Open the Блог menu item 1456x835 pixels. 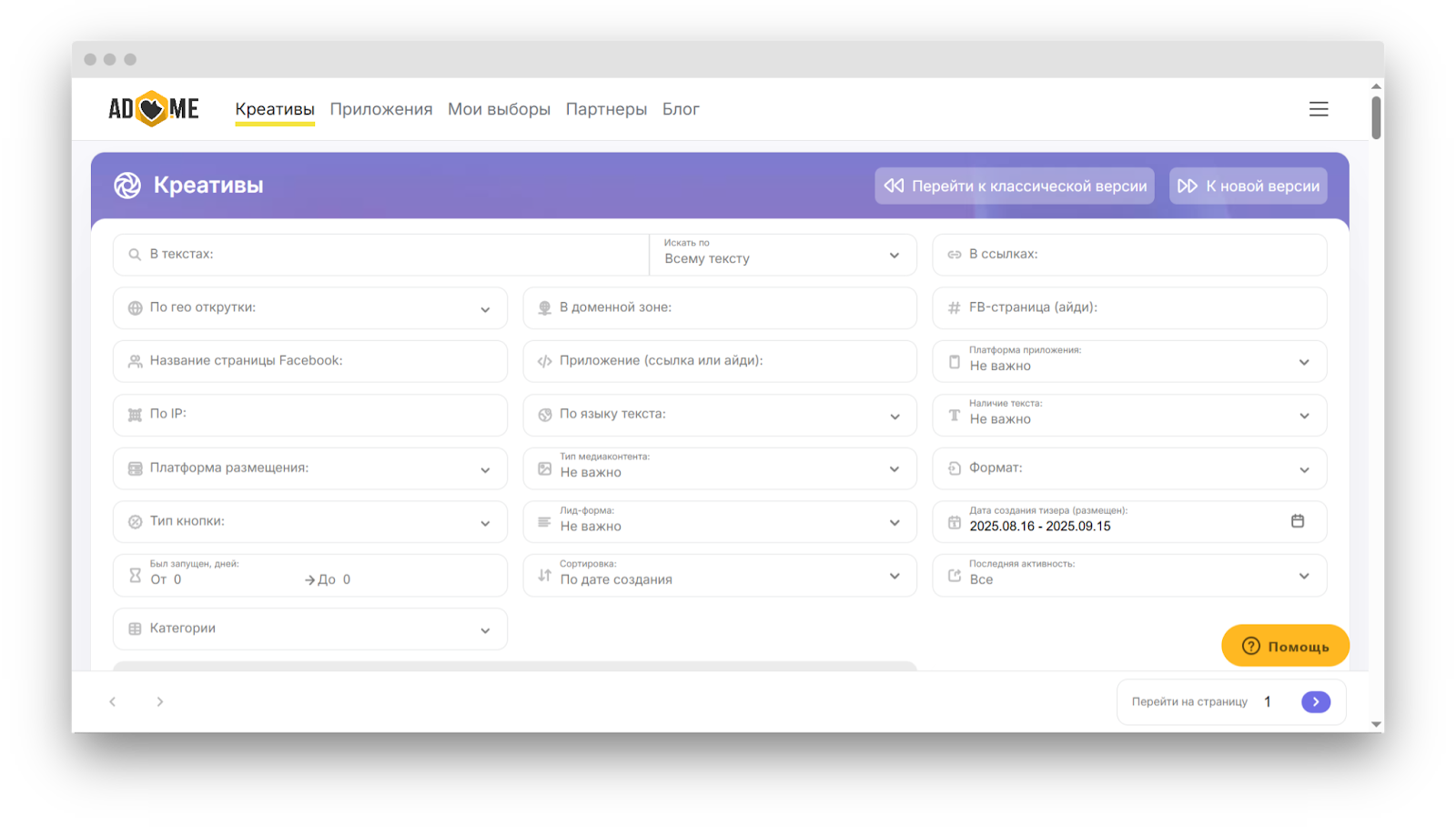point(681,109)
